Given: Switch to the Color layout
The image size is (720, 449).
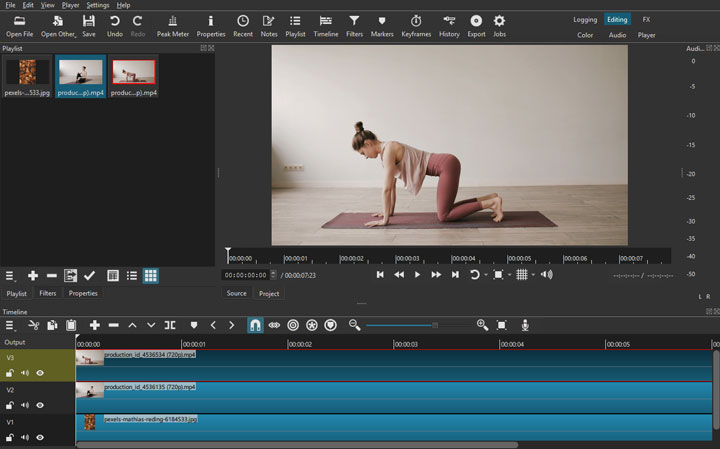Looking at the screenshot, I should (x=585, y=35).
